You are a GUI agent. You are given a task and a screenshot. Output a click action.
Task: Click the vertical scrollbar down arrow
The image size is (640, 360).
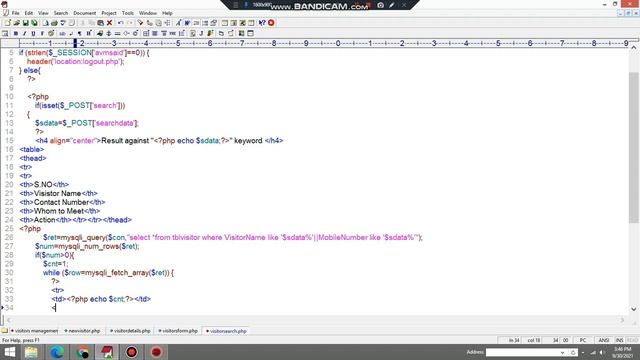(633, 309)
